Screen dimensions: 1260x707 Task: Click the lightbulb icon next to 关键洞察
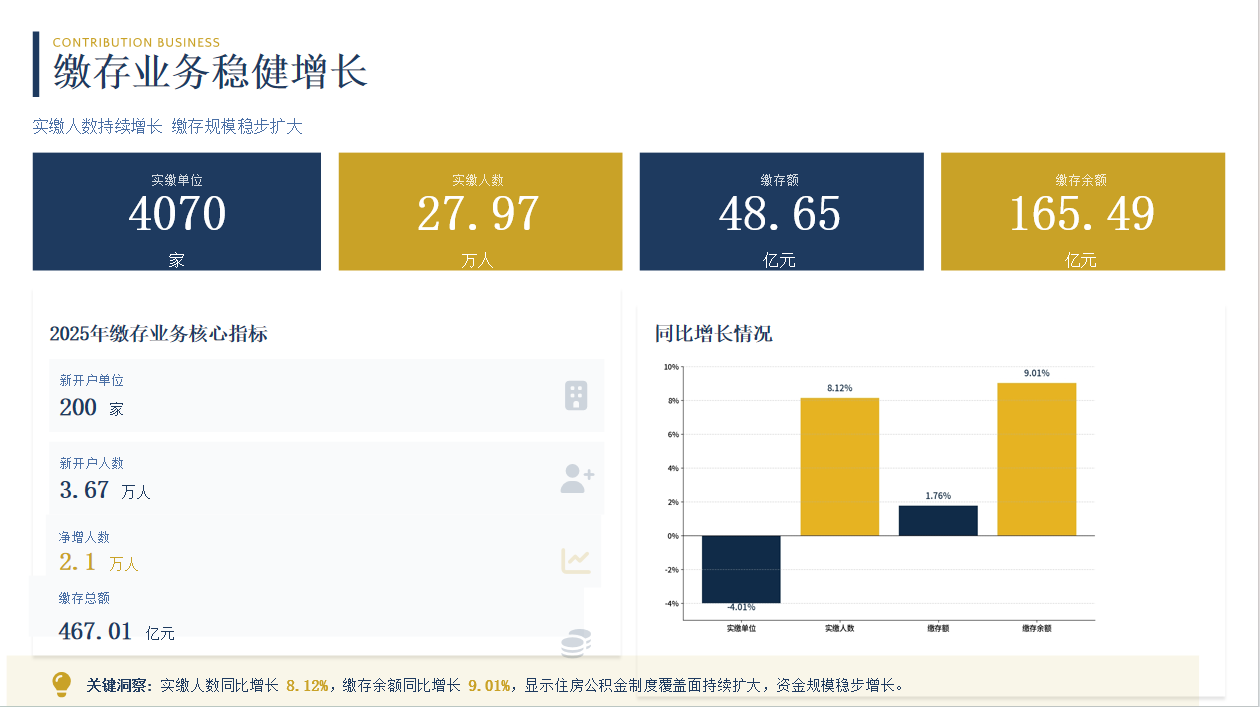coord(62,685)
